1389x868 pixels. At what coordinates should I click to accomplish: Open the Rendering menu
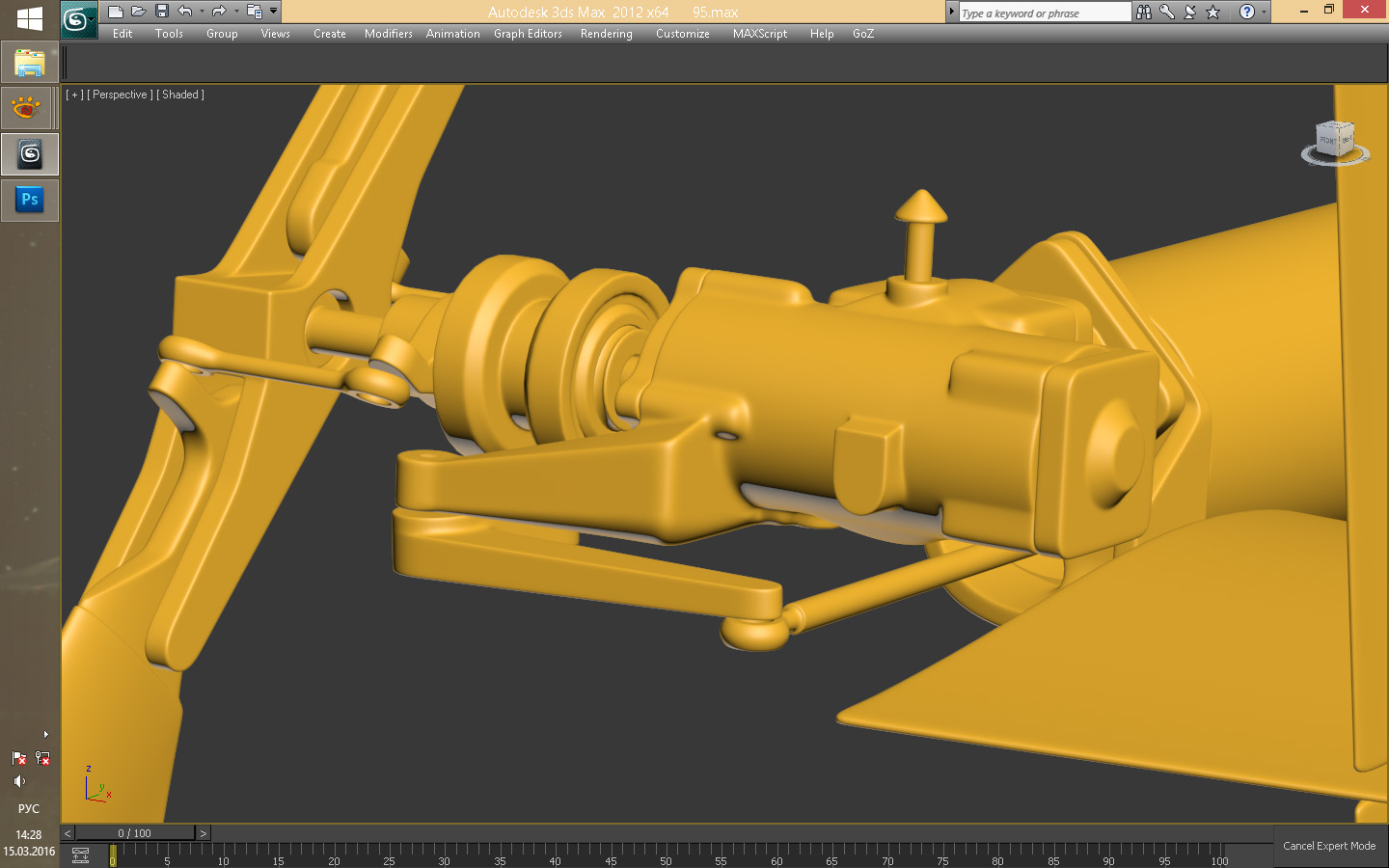pyautogui.click(x=606, y=34)
